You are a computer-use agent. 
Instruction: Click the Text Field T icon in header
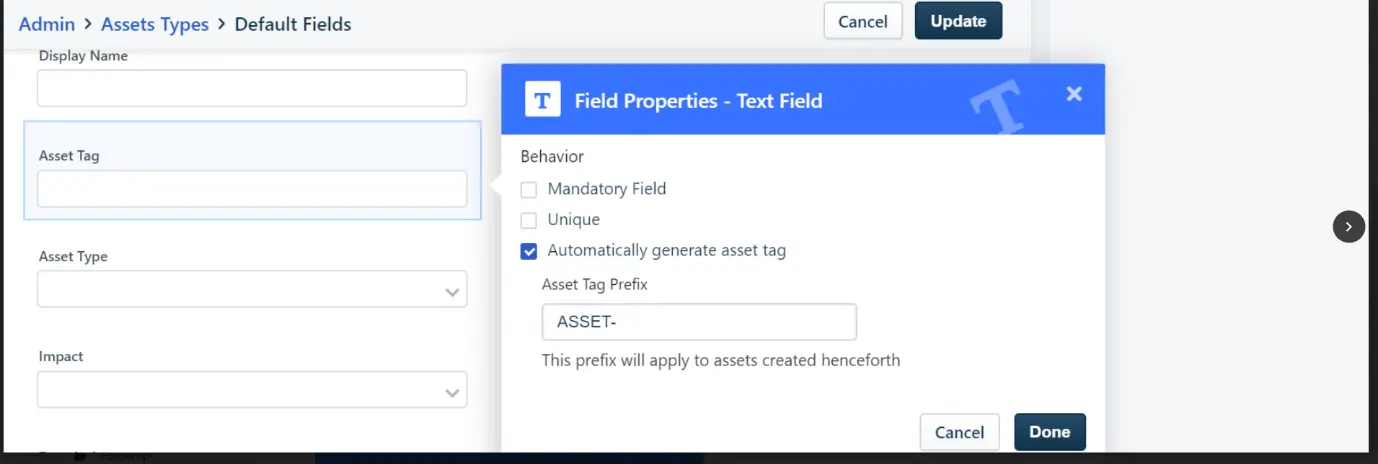click(542, 100)
